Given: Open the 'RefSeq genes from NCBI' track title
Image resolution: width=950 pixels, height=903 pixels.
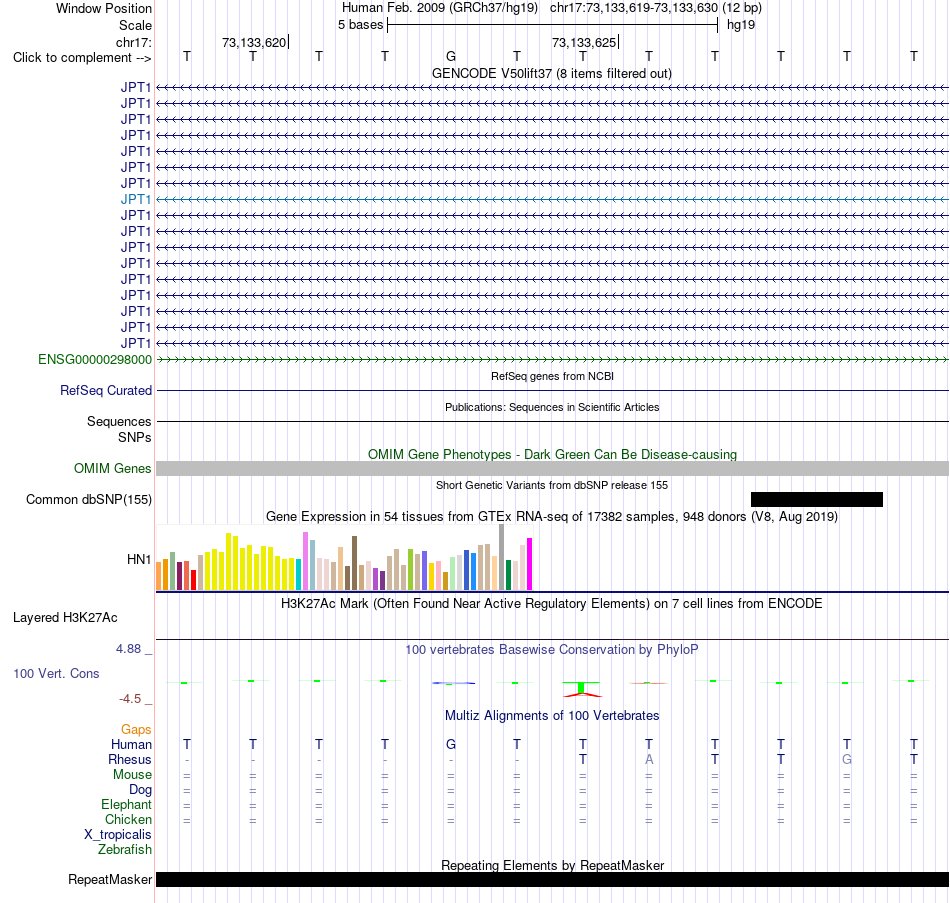Looking at the screenshot, I should click(x=552, y=376).
